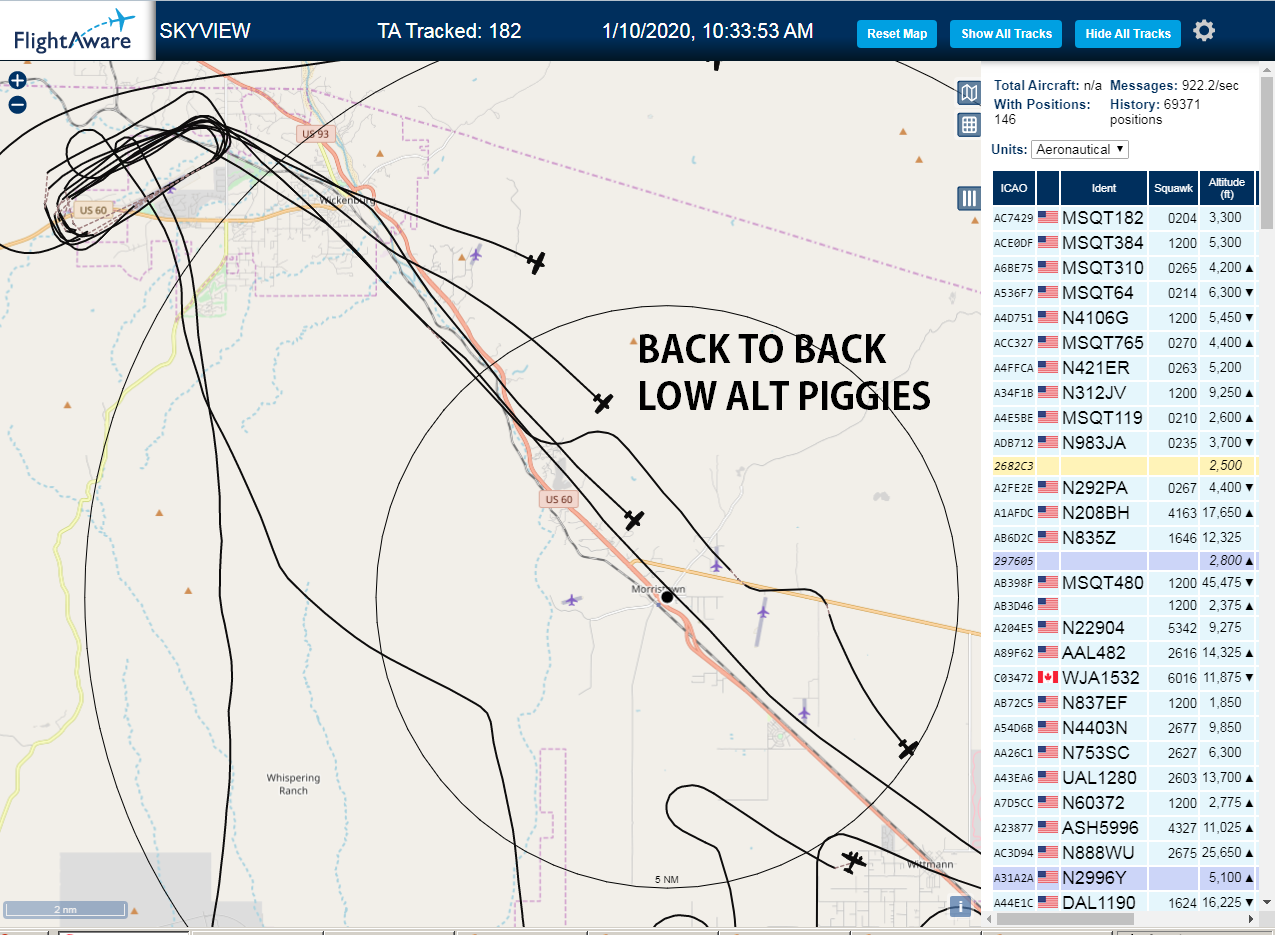The width and height of the screenshot is (1275, 935).
Task: Select the N60372 aircraft row
Action: click(1125, 802)
